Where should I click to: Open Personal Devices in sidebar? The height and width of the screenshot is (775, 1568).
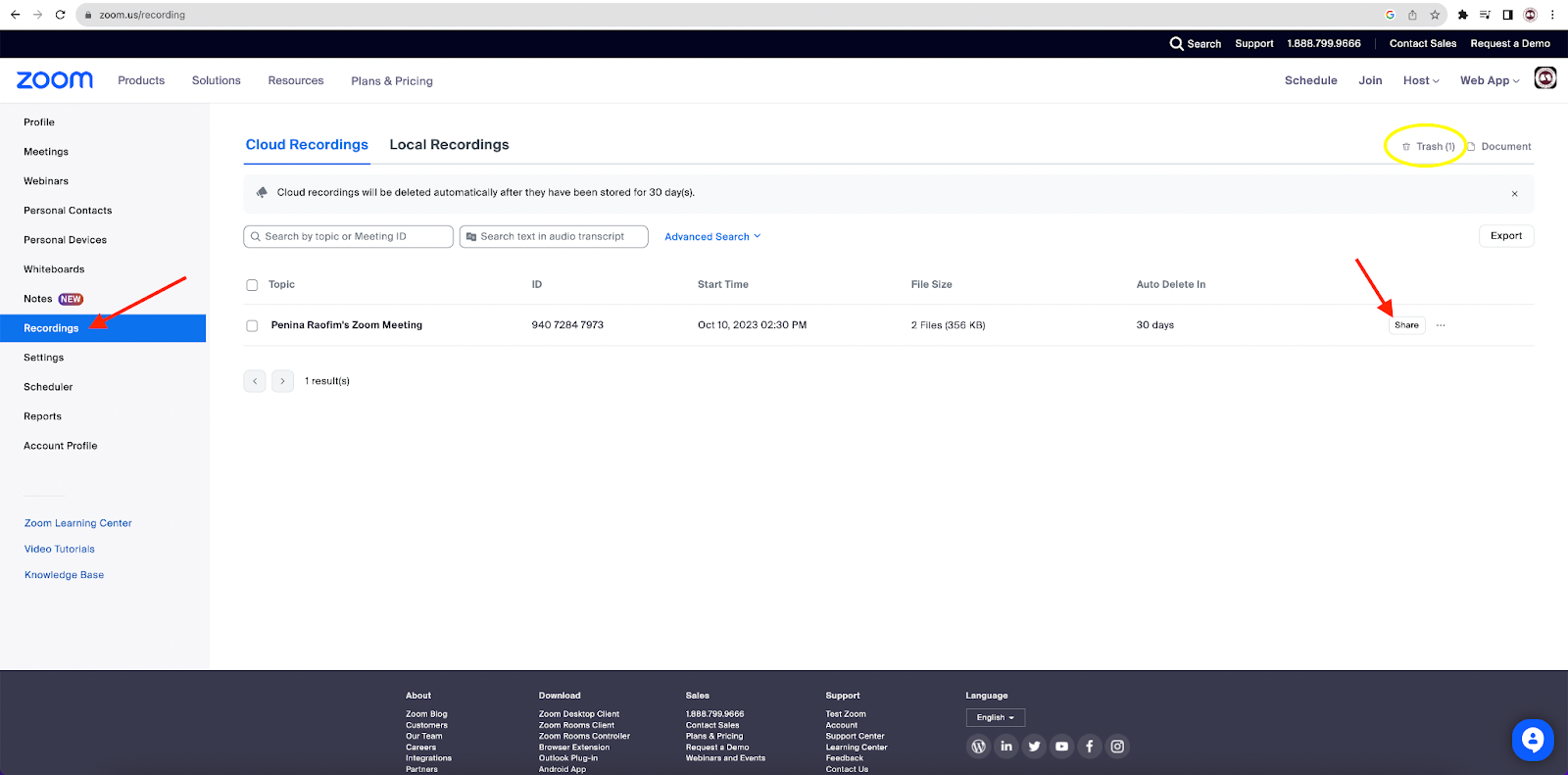(66, 240)
